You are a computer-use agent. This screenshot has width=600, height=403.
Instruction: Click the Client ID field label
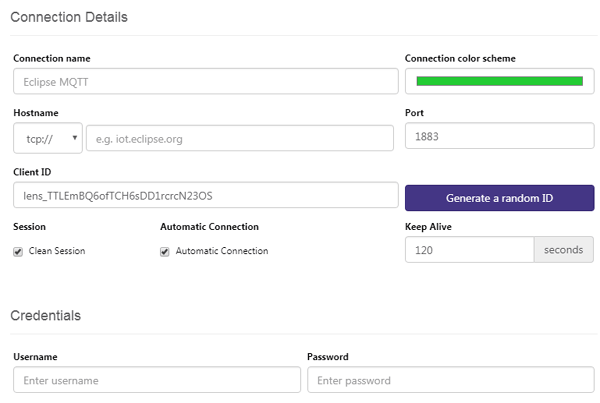pos(35,172)
